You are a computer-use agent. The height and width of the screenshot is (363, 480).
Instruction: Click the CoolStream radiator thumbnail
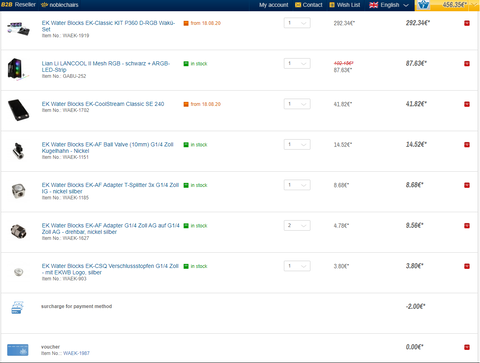click(18, 110)
